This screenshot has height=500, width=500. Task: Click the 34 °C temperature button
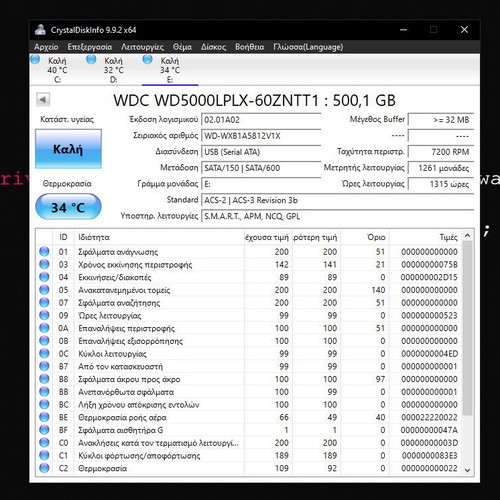coord(68,207)
